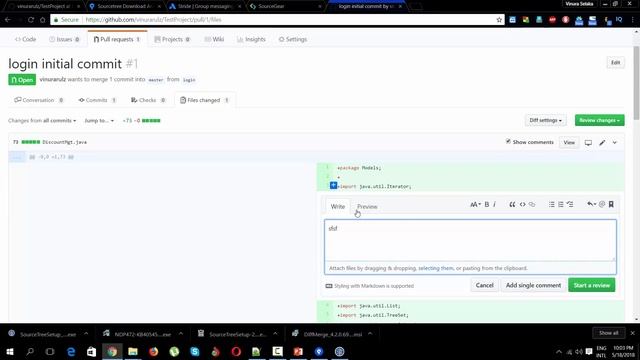Open File Explorer from taskbar
Image resolution: width=640 pixels, height=360 pixels.
point(133,351)
